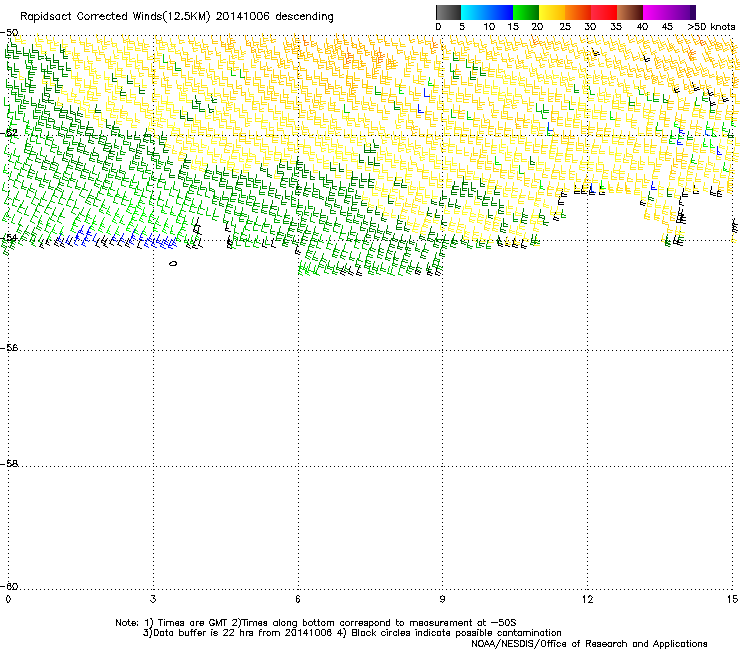The height and width of the screenshot is (650, 740).
Task: Click the '>50 knots' legend label
Action: tap(711, 27)
